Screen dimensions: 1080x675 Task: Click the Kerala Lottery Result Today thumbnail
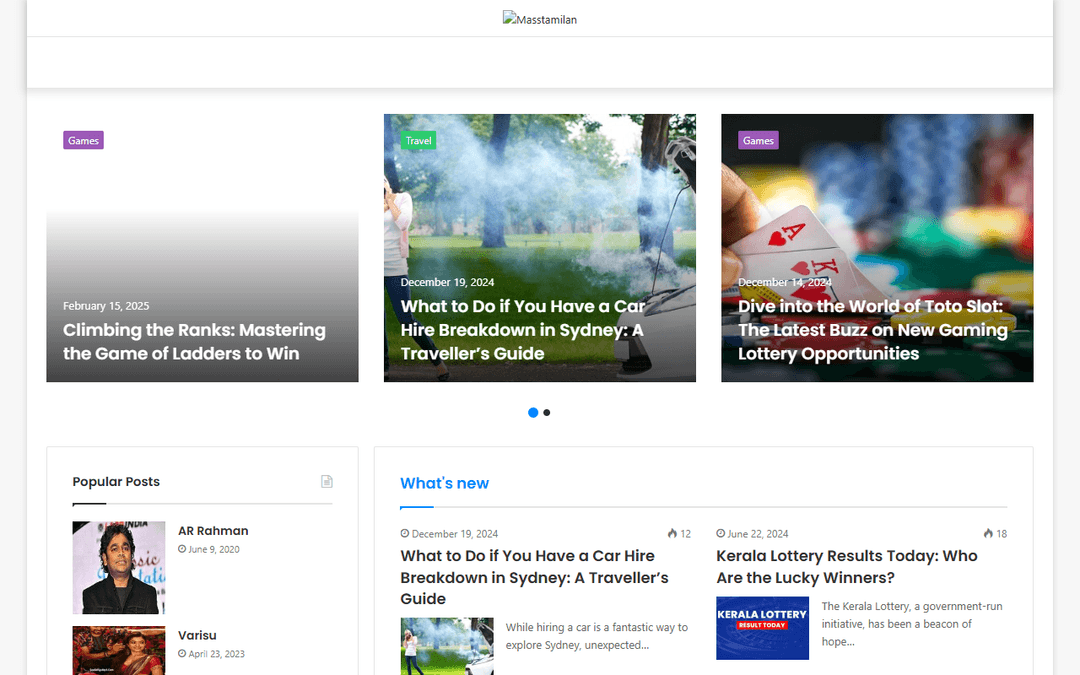point(762,628)
